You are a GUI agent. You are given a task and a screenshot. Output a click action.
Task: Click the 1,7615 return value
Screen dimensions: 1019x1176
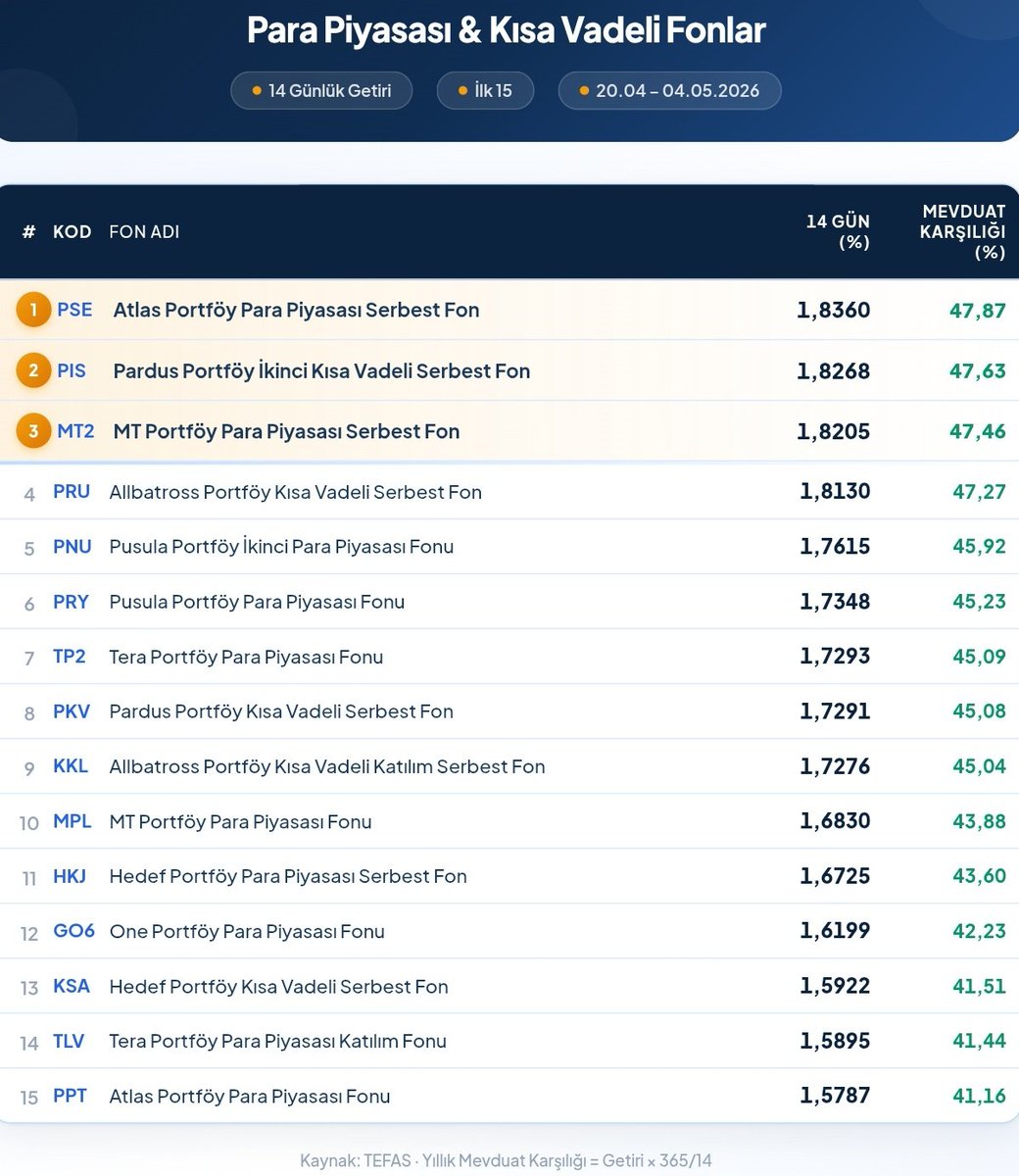pos(835,547)
